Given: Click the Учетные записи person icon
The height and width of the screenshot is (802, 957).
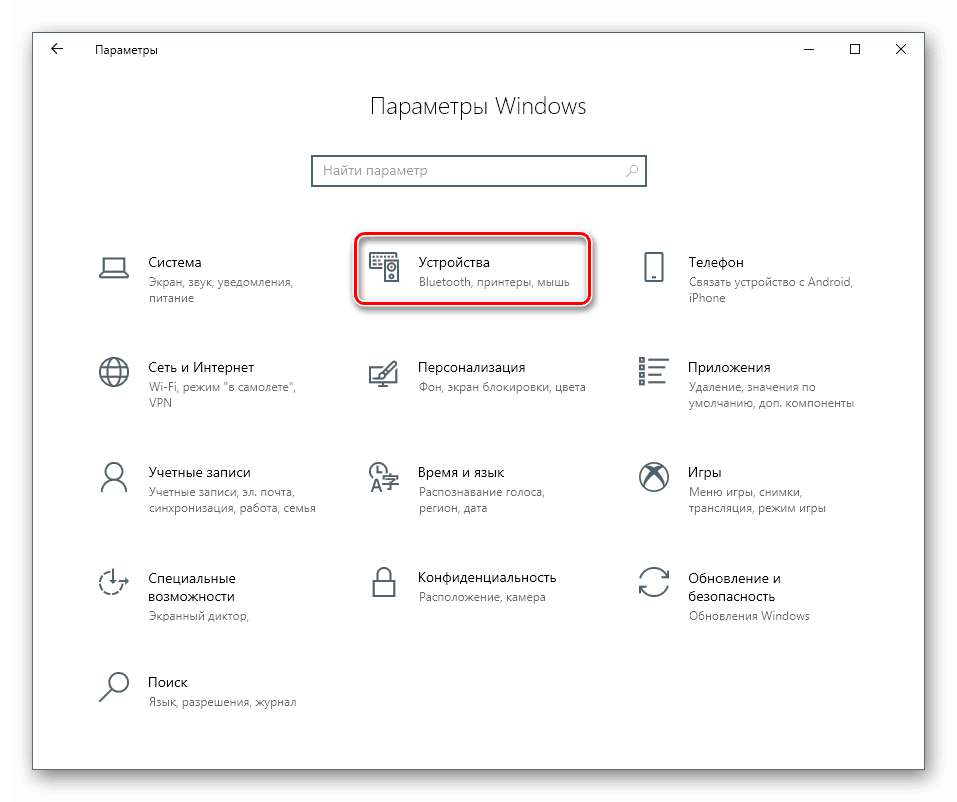Looking at the screenshot, I should coord(114,477).
